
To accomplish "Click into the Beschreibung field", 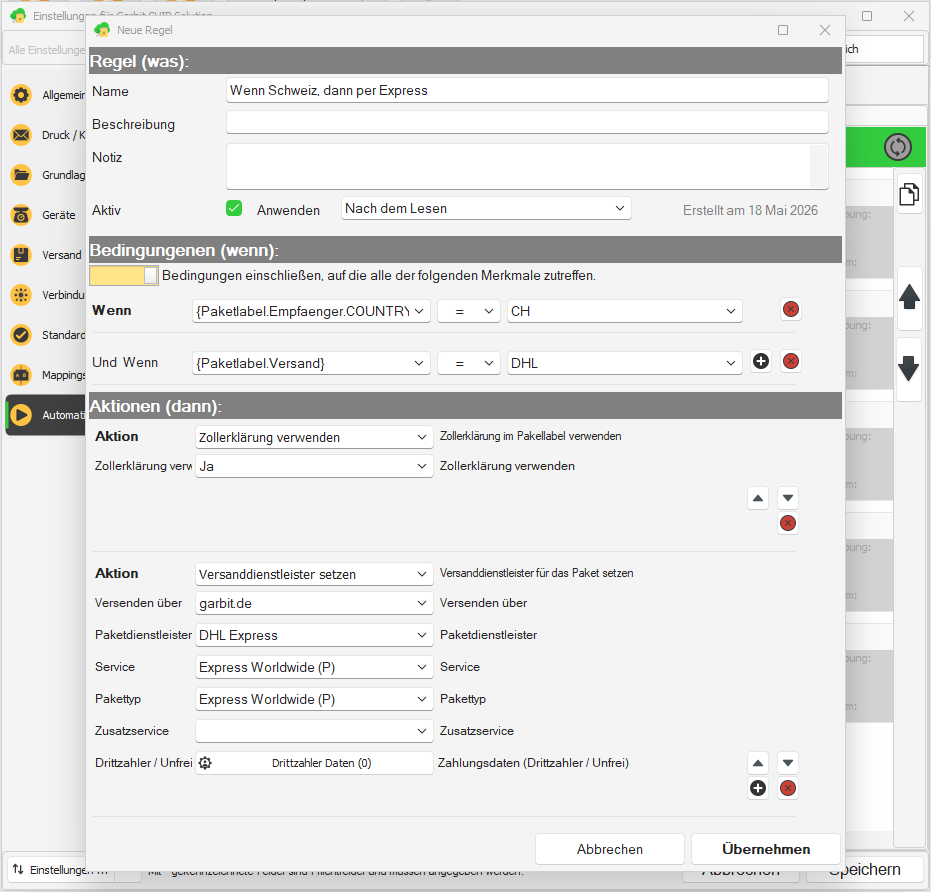I will click(527, 122).
